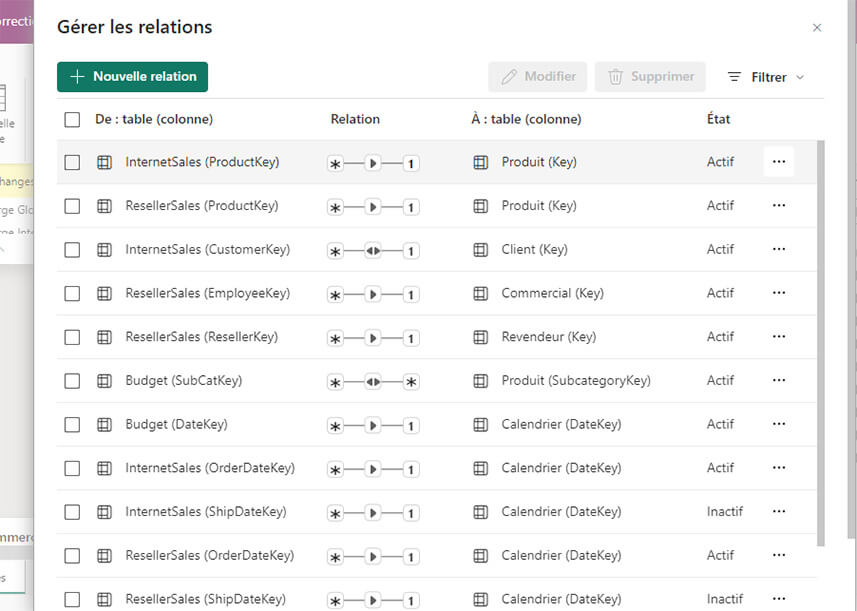The width and height of the screenshot is (857, 611).
Task: Open more options for ResellerSales (ResellerKey) row
Action: pyautogui.click(x=779, y=337)
